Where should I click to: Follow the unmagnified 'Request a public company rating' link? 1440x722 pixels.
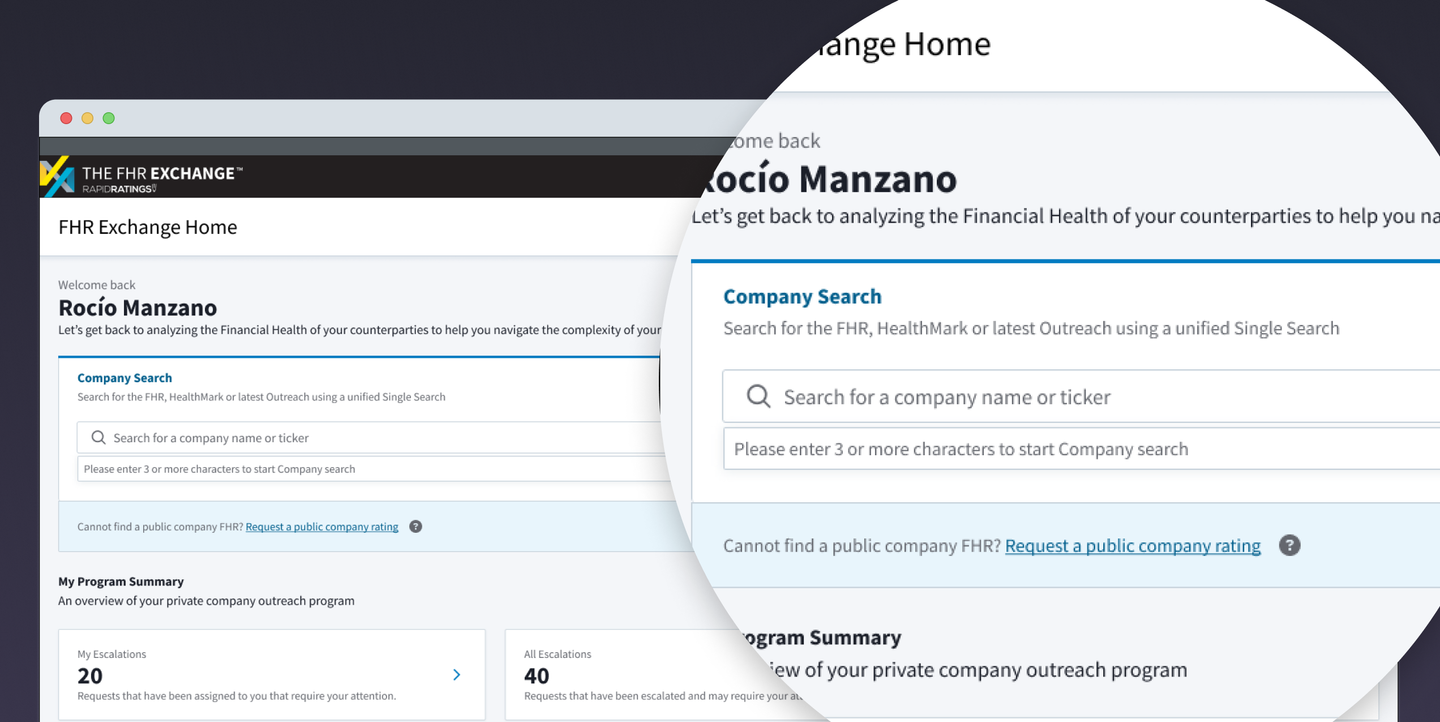click(322, 527)
